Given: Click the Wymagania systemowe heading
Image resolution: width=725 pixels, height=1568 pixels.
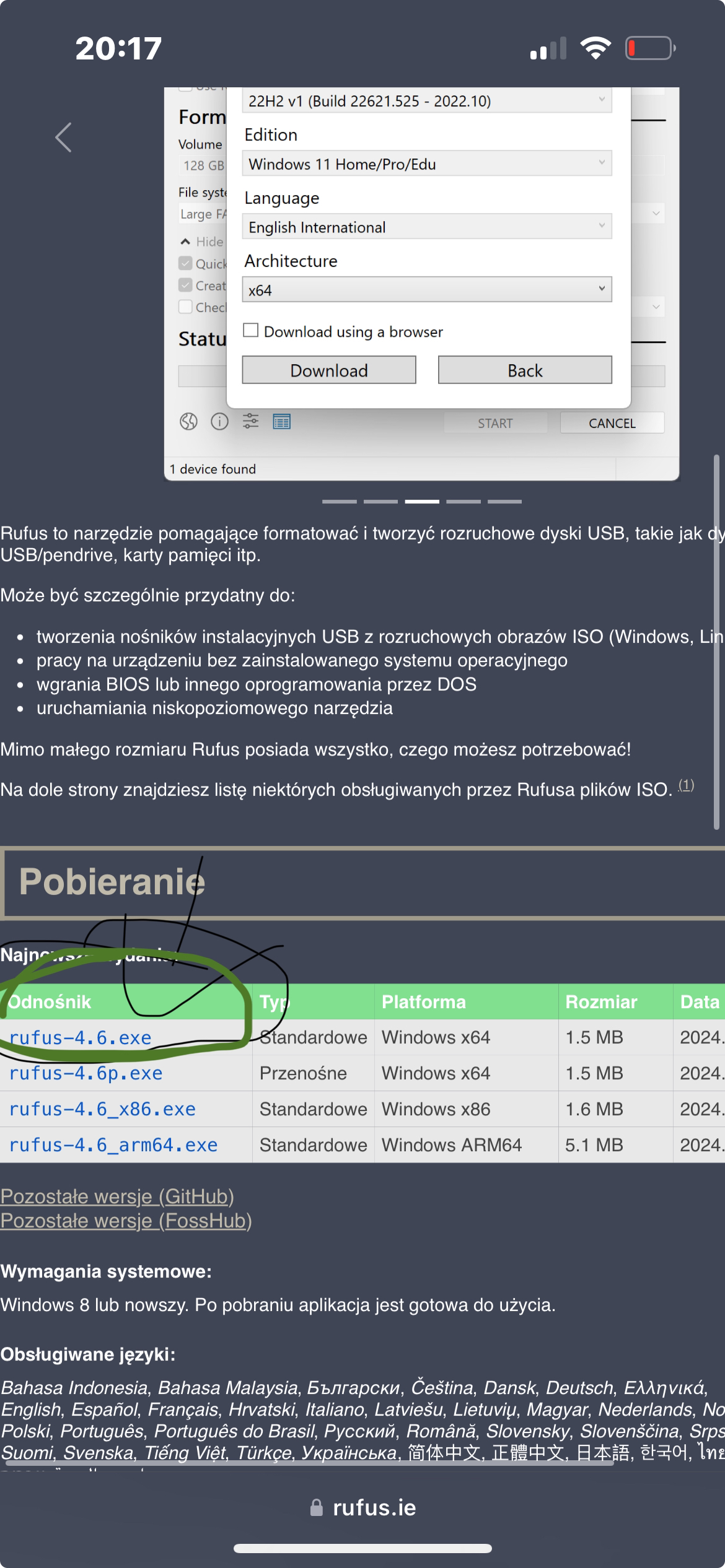Looking at the screenshot, I should click(x=106, y=1271).
